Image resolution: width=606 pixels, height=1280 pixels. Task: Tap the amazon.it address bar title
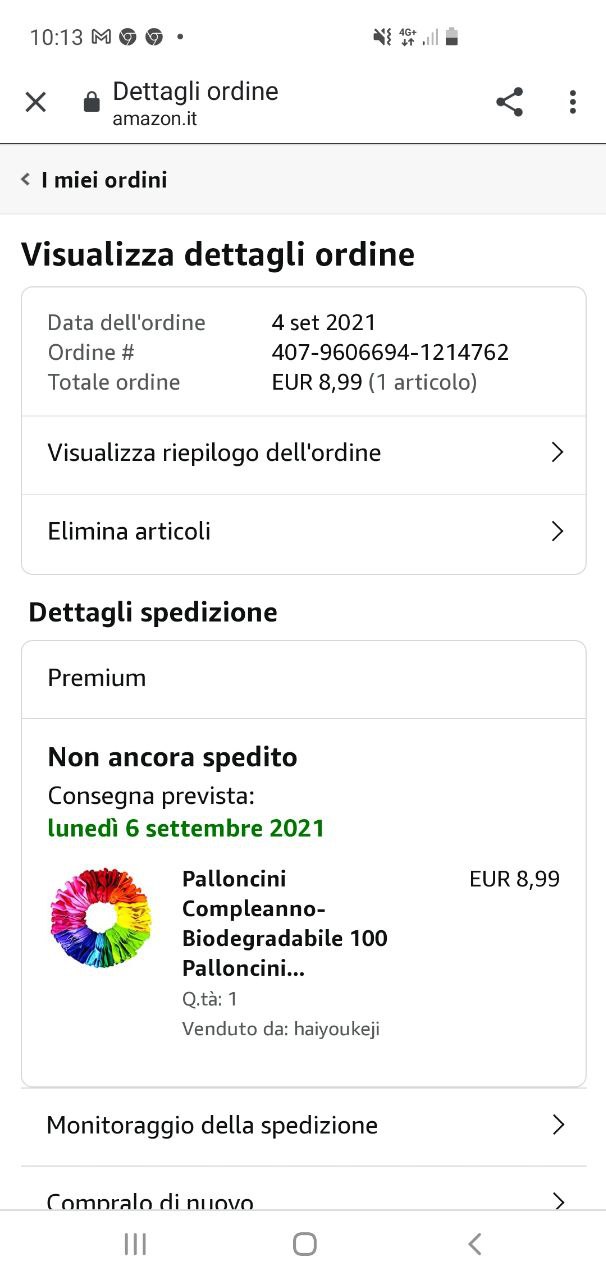195,103
